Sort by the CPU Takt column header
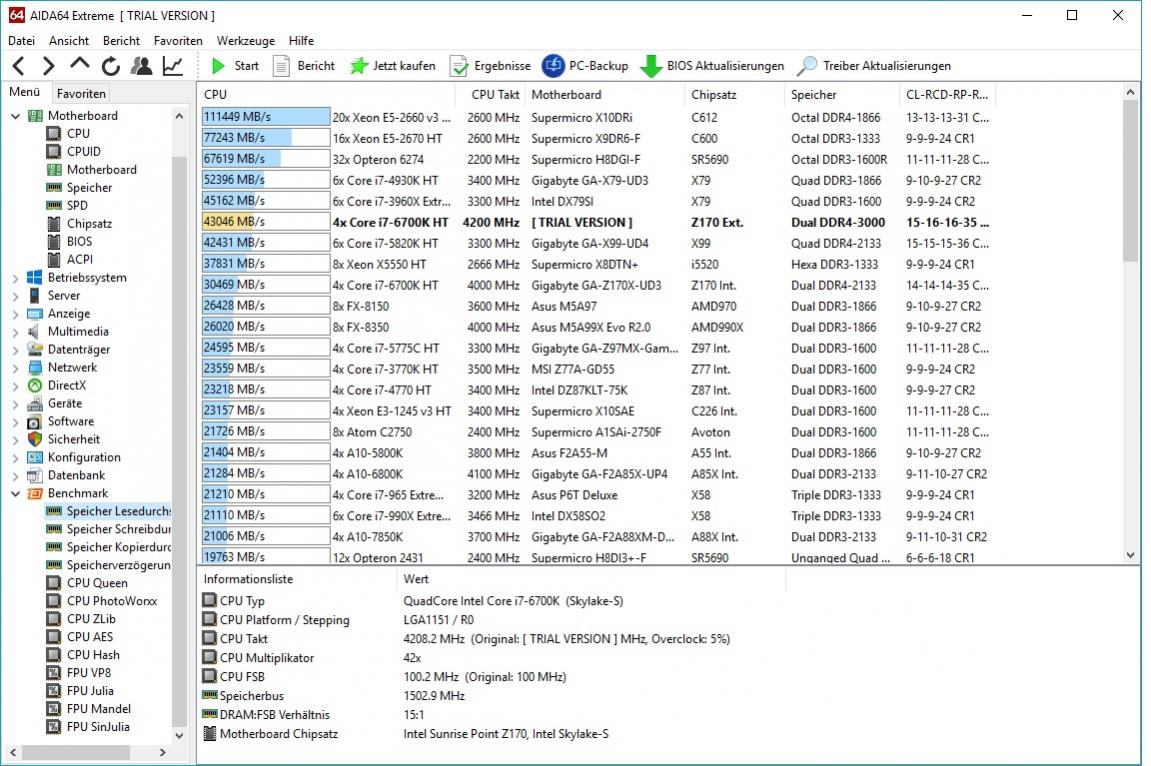Screen dimensions: 1151x766 coord(490,95)
